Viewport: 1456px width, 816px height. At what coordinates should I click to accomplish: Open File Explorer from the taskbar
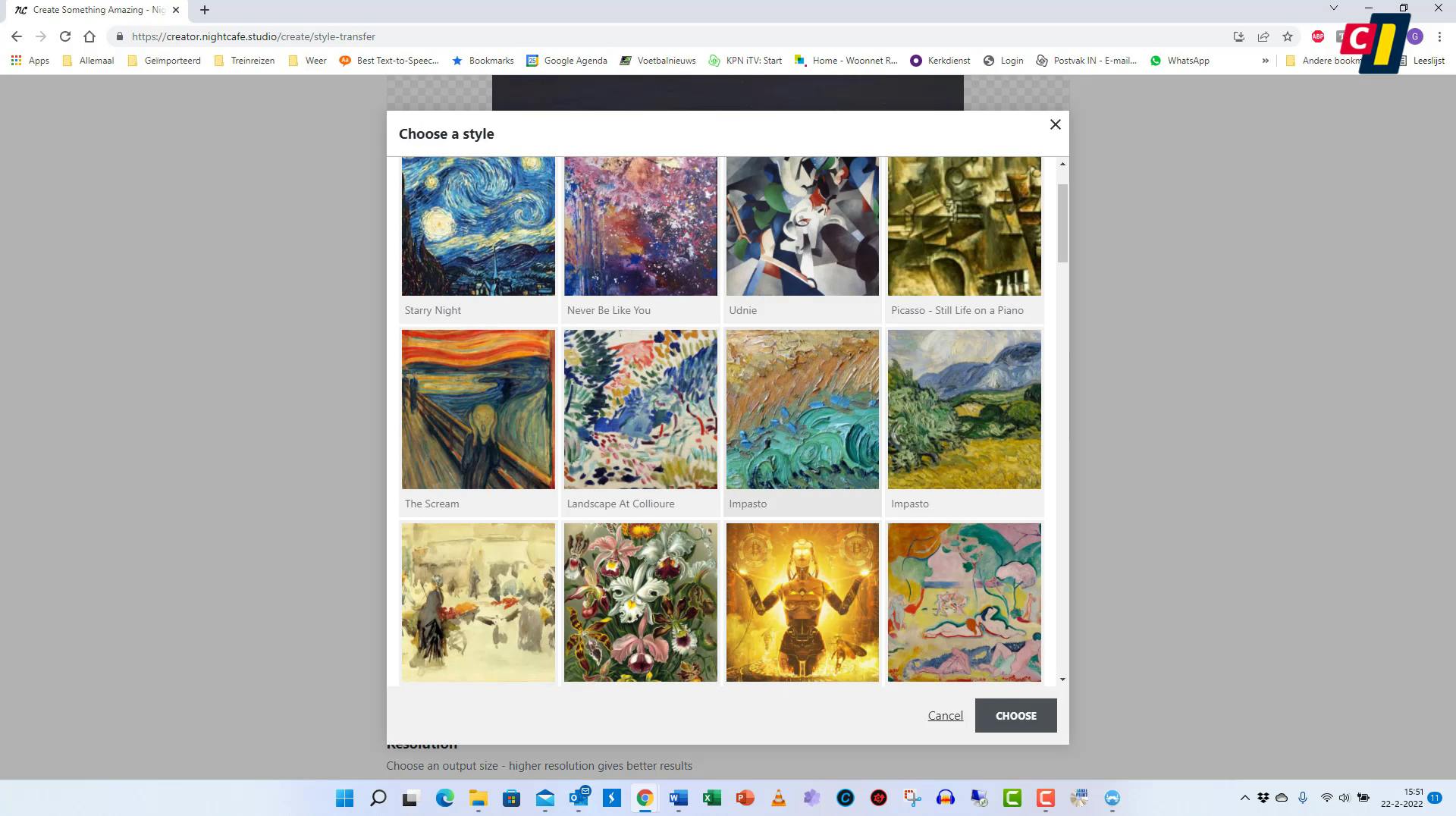(x=478, y=798)
